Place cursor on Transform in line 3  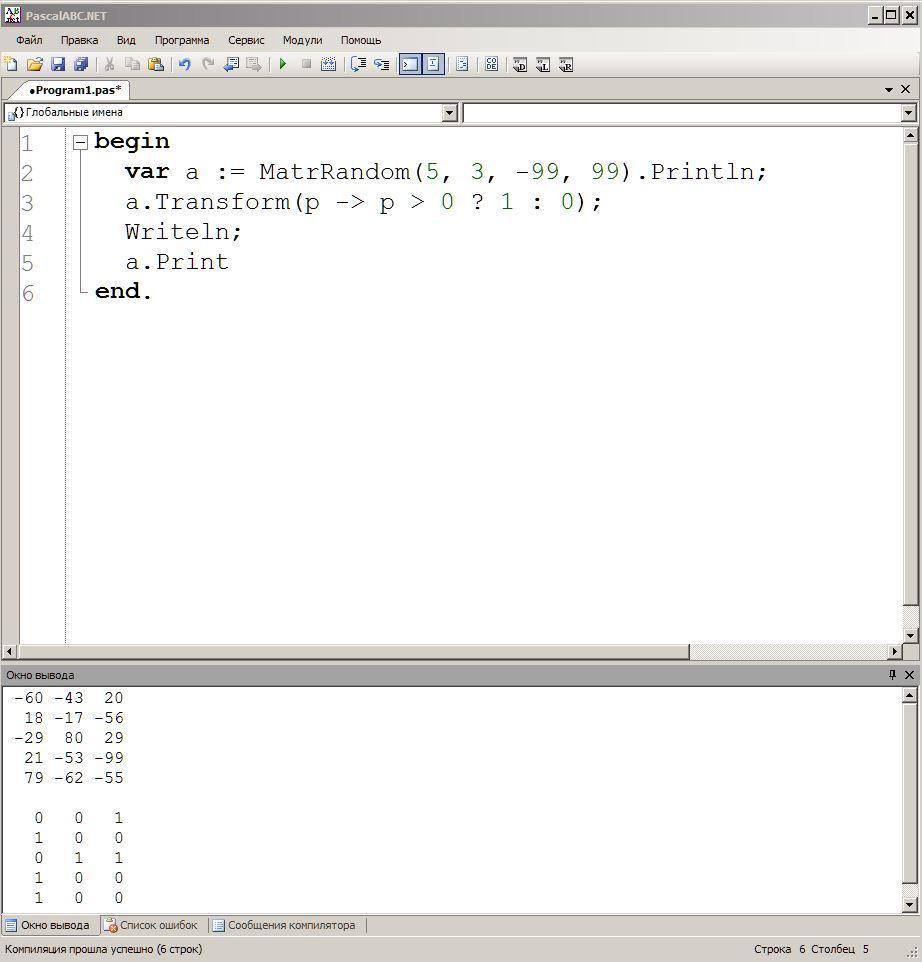(x=222, y=202)
